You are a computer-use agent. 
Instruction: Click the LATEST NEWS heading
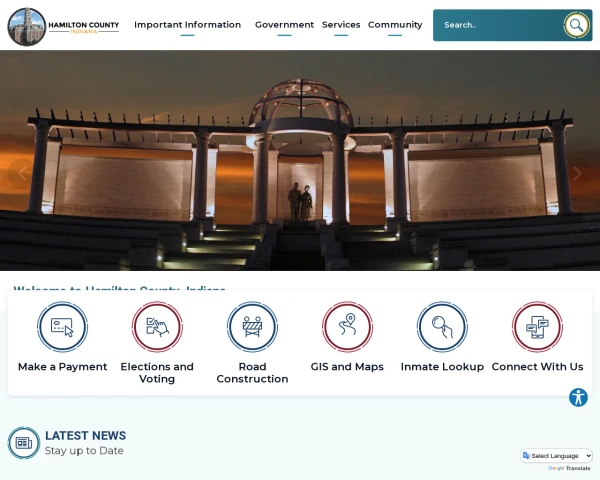point(85,436)
